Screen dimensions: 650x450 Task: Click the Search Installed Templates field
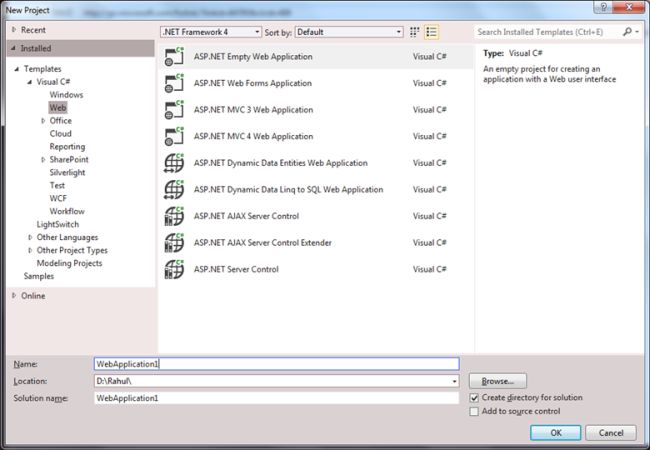[x=548, y=32]
